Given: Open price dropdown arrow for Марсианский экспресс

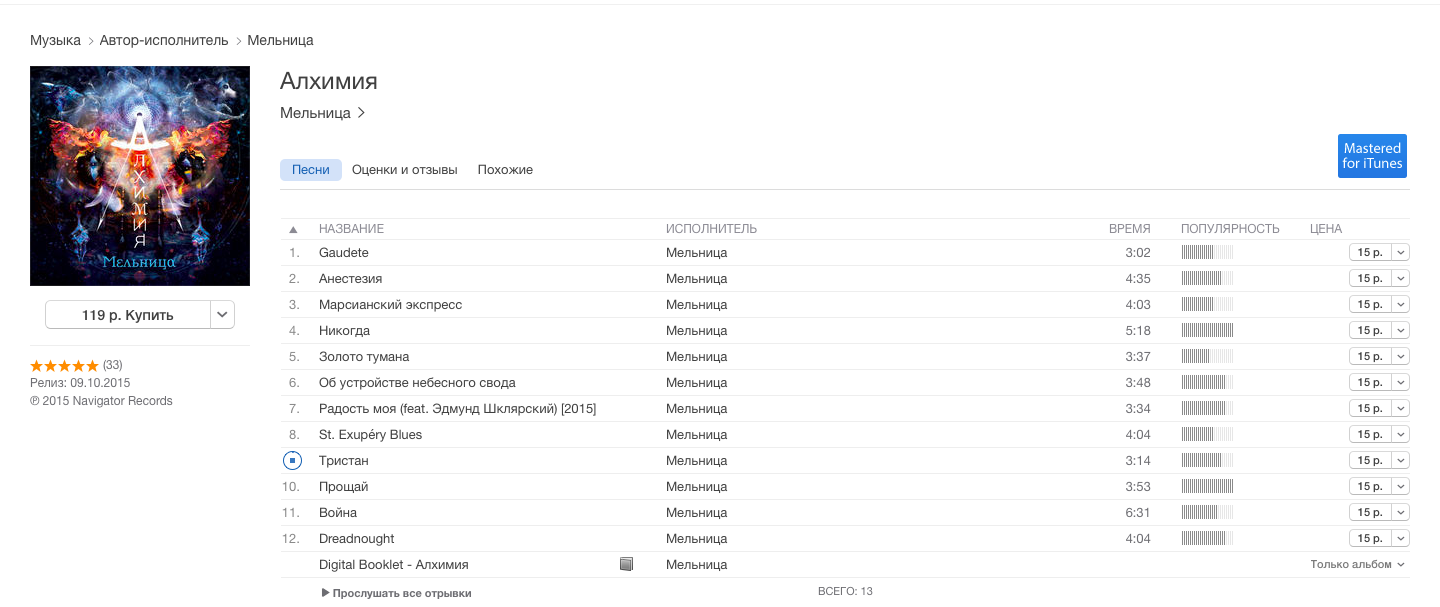Looking at the screenshot, I should tap(1401, 304).
